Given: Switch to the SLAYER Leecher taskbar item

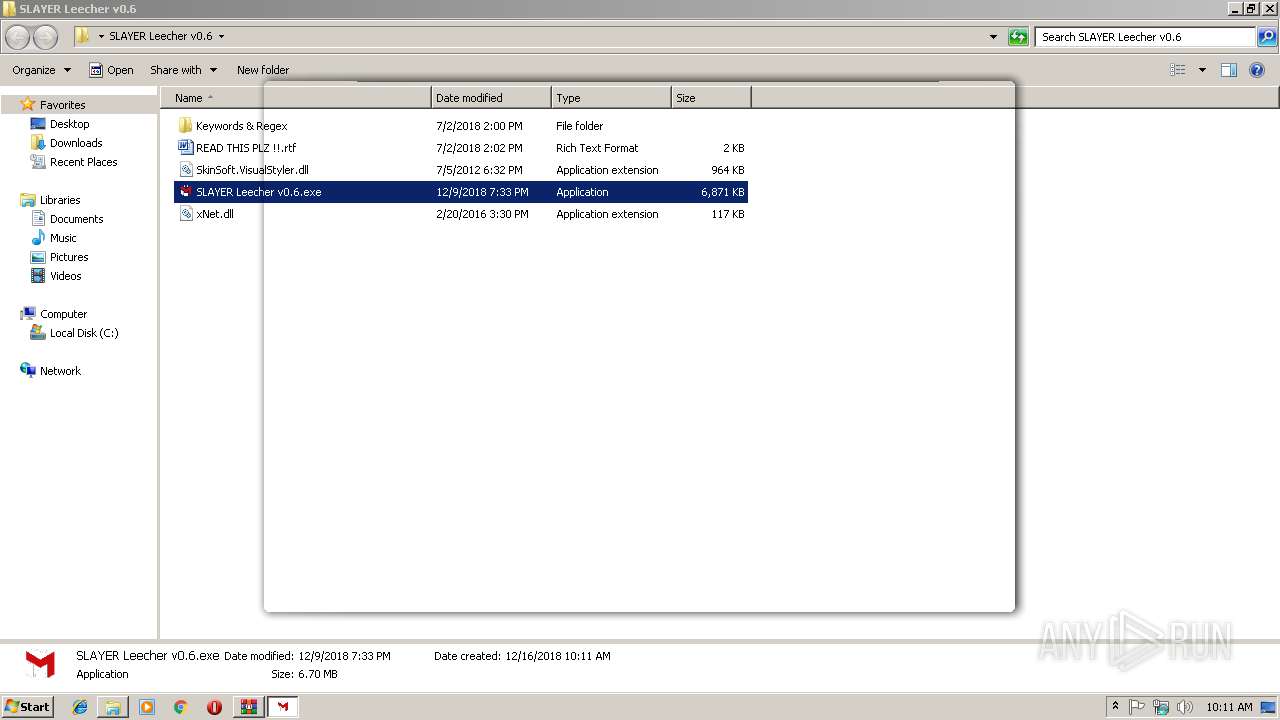Looking at the screenshot, I should [283, 707].
